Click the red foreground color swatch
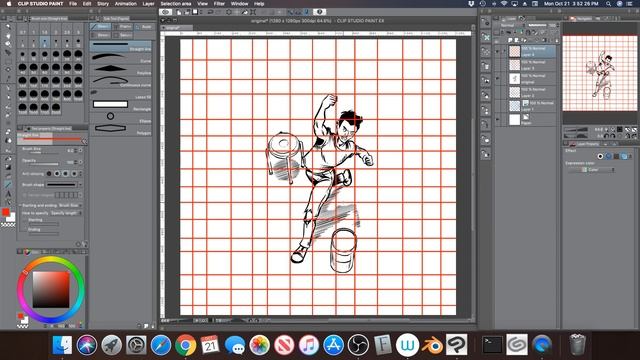Viewport: 640px width, 360px height. coord(5,212)
